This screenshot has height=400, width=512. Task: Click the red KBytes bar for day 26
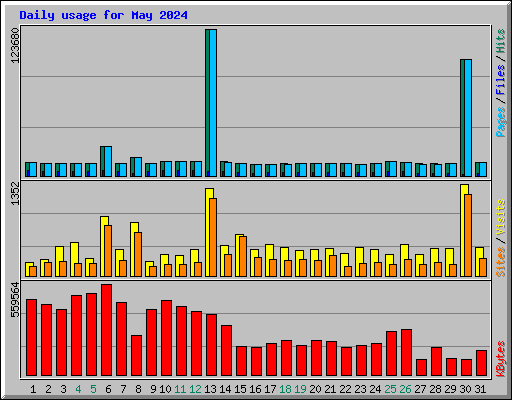(407, 353)
